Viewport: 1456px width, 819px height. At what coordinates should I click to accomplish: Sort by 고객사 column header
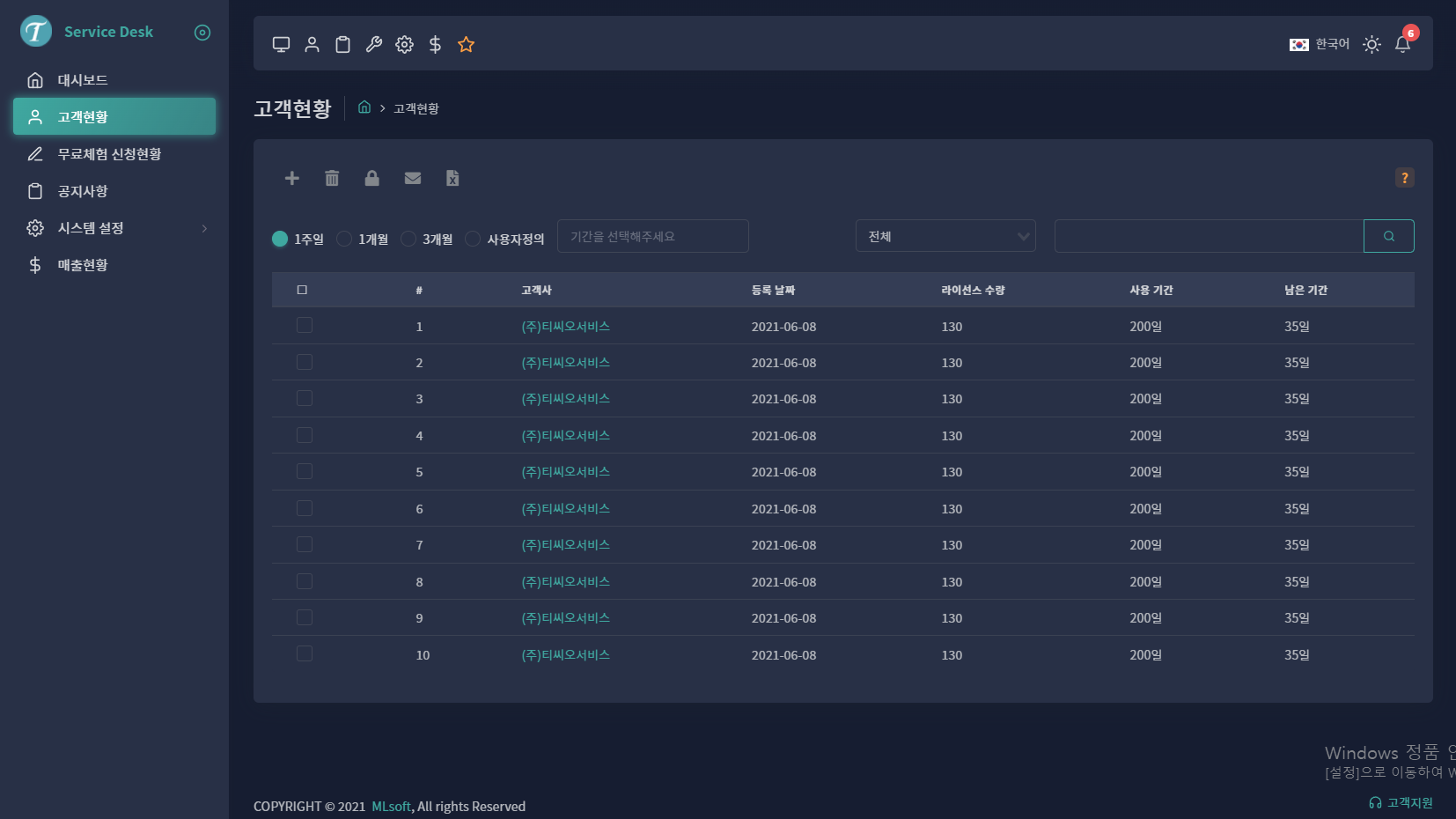(x=536, y=290)
